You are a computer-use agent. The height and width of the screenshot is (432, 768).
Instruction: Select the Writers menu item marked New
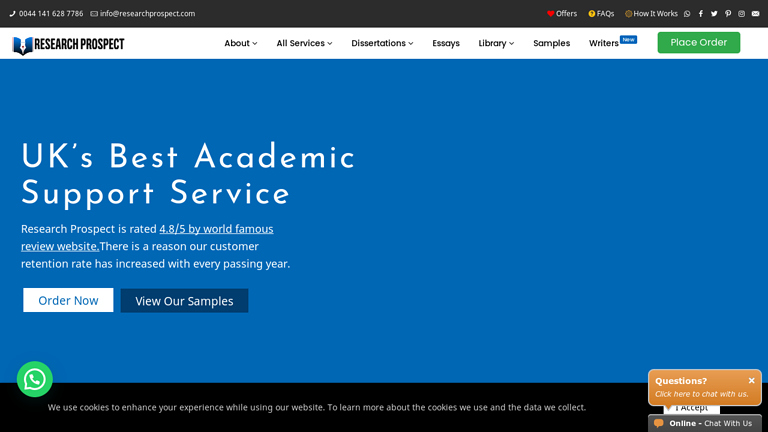click(x=604, y=43)
